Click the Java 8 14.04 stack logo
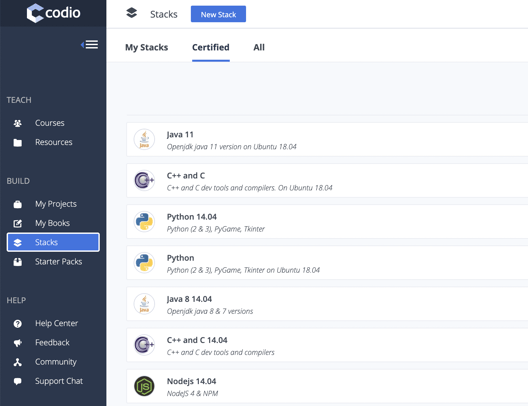The height and width of the screenshot is (406, 528). [x=144, y=304]
